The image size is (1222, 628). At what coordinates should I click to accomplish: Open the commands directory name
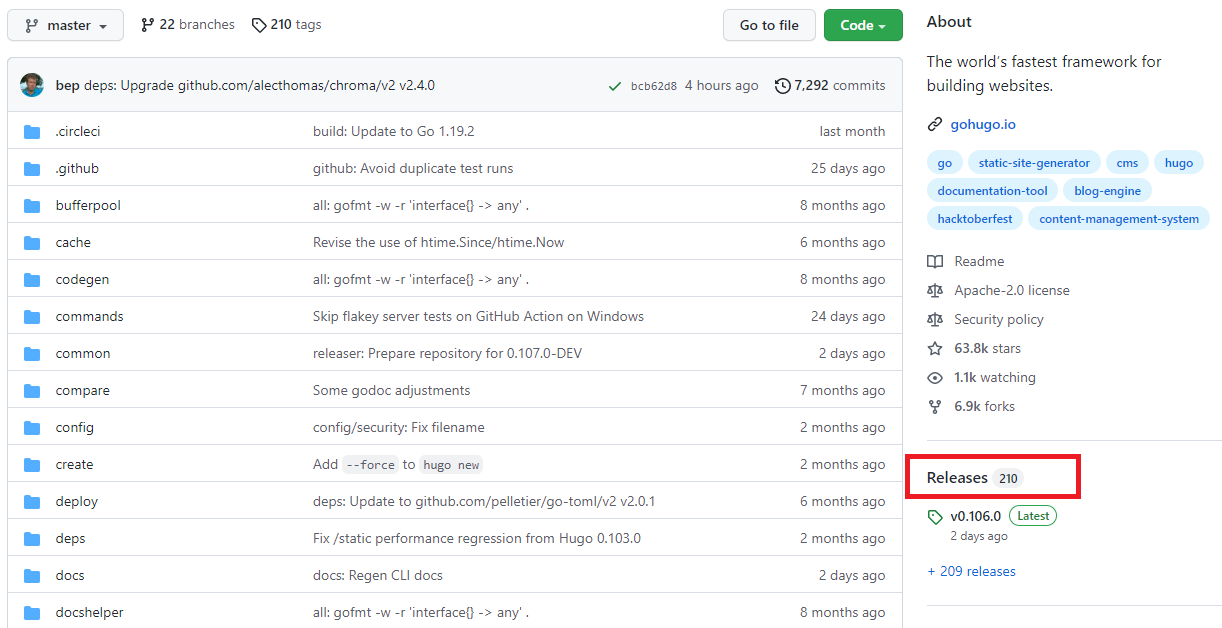tap(90, 316)
